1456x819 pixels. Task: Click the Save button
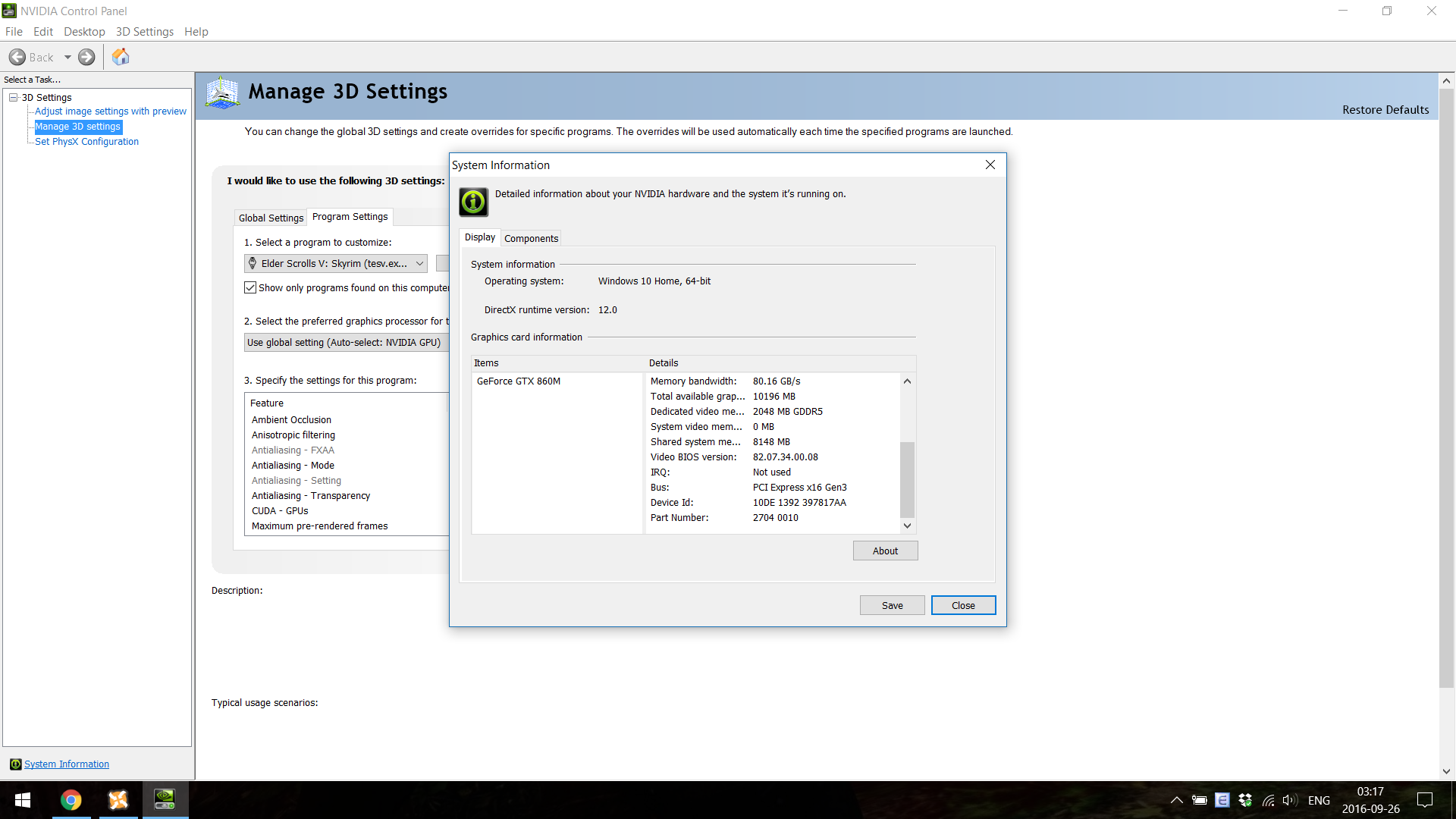[893, 605]
